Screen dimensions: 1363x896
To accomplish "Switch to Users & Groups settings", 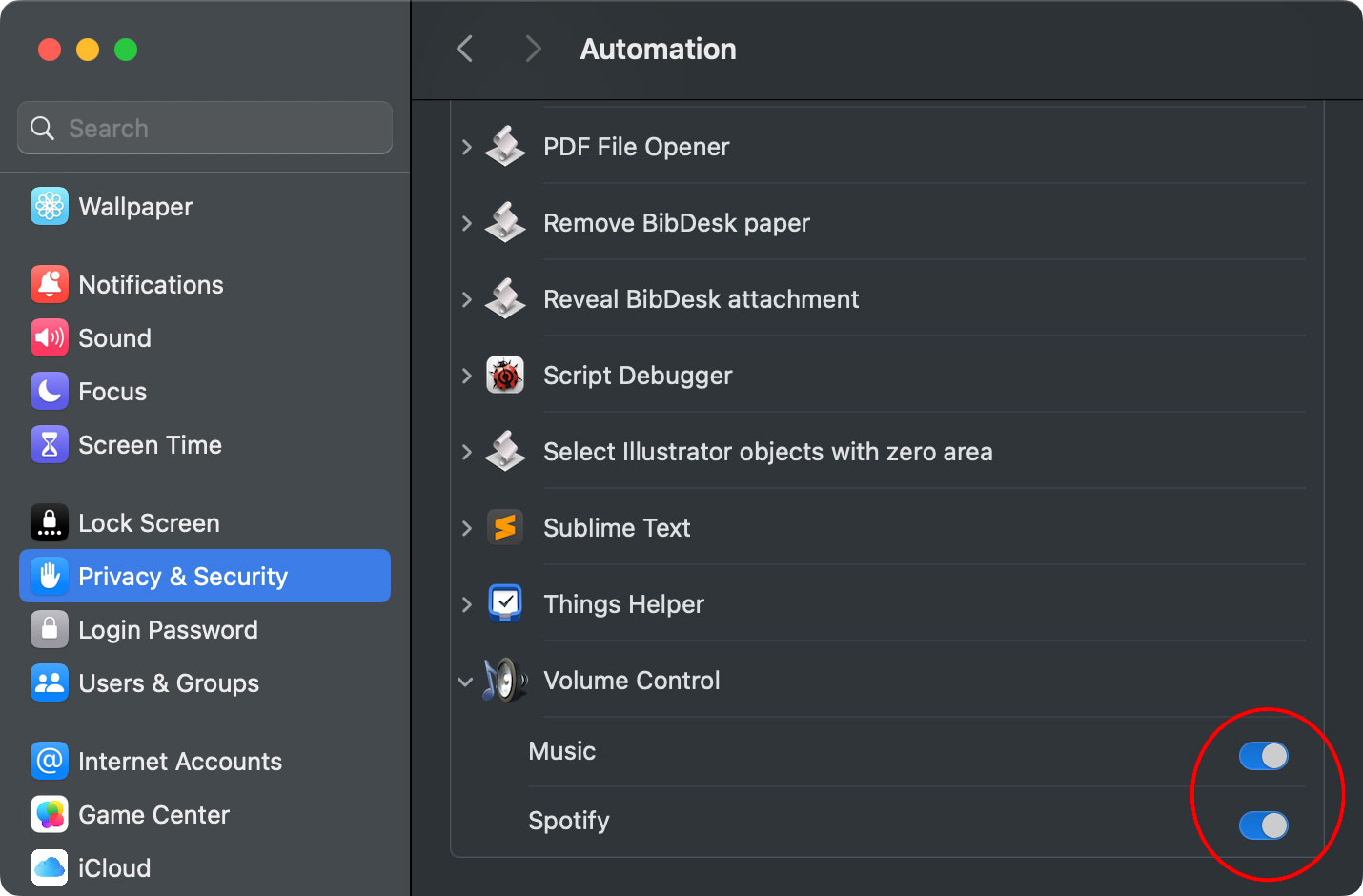I will [168, 682].
